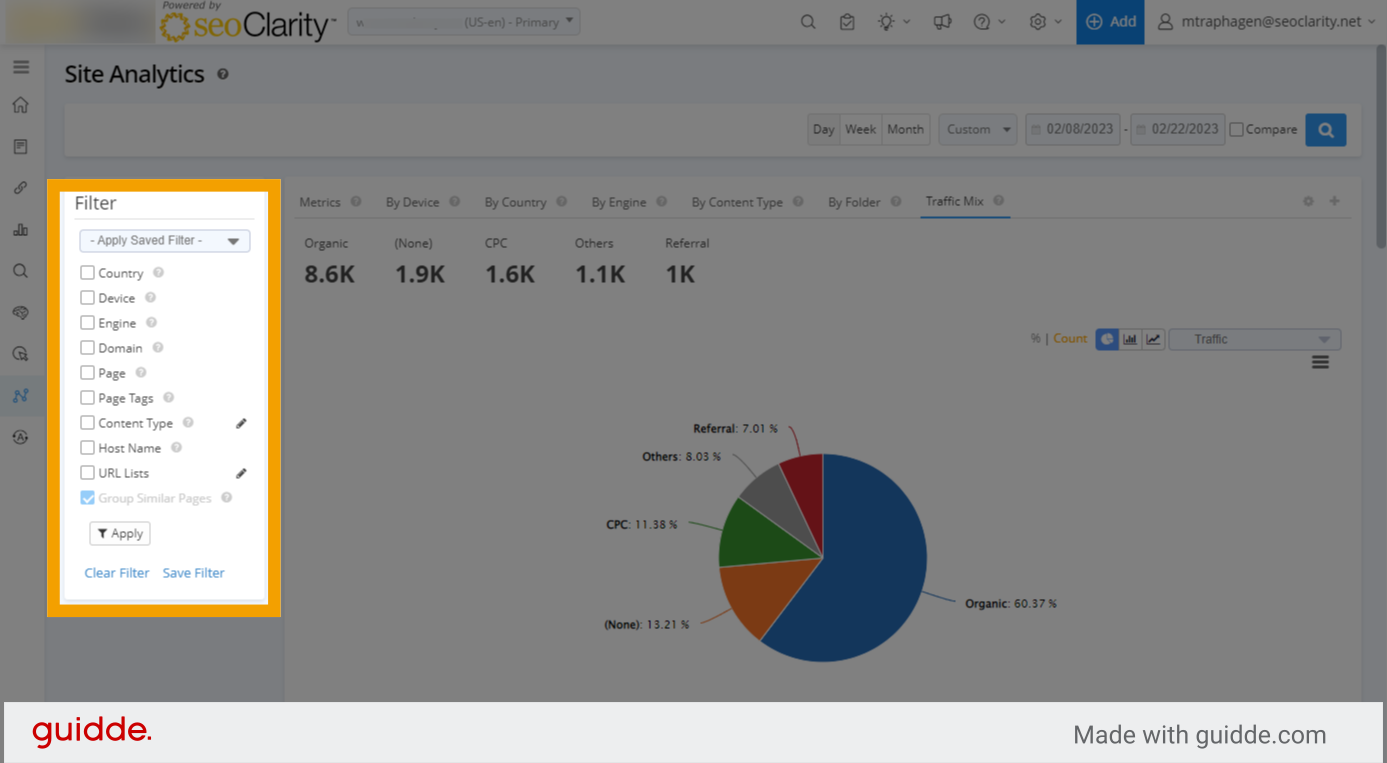Open the clipboard tasks icon in top bar
1387x763 pixels.
pos(847,22)
